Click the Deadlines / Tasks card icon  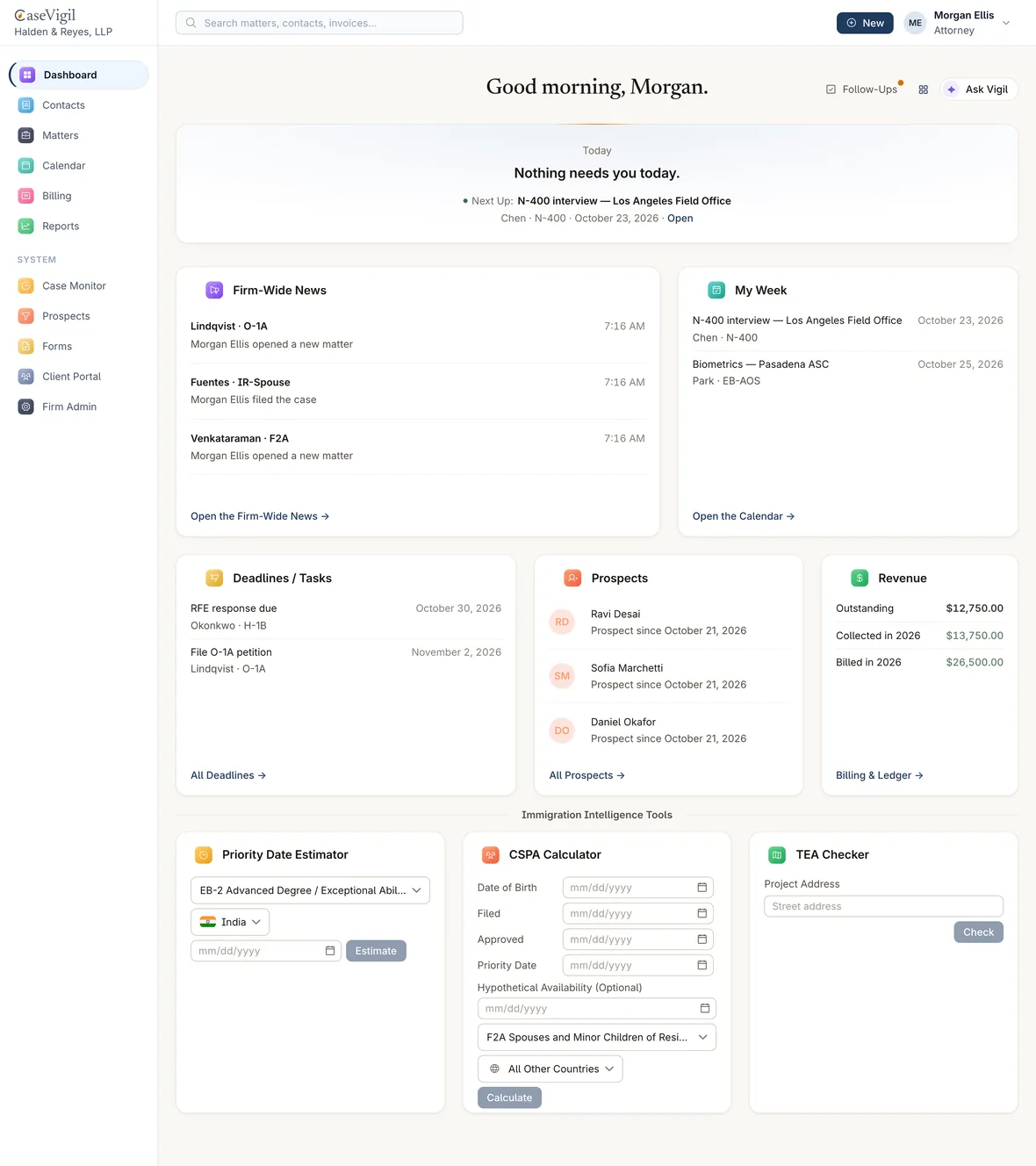(214, 578)
